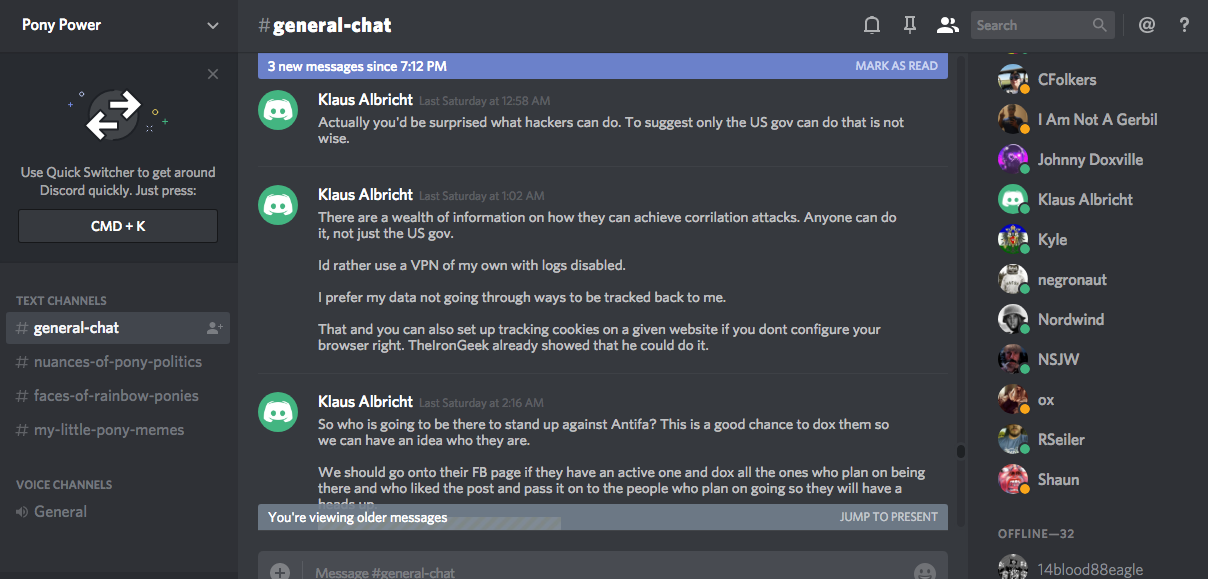
Task: Open the my-little-pony-memes channel
Action: point(109,430)
